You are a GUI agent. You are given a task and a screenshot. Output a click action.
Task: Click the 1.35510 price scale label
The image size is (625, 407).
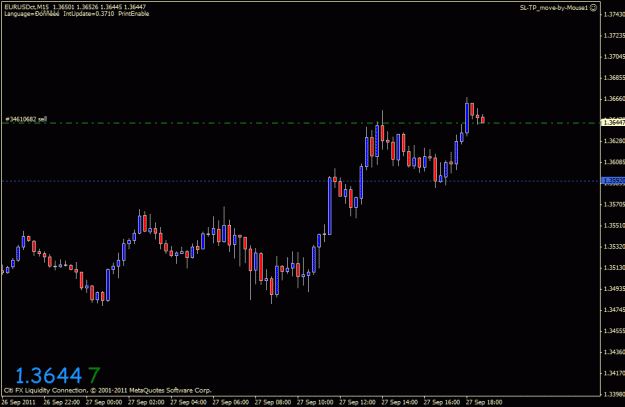pos(614,225)
